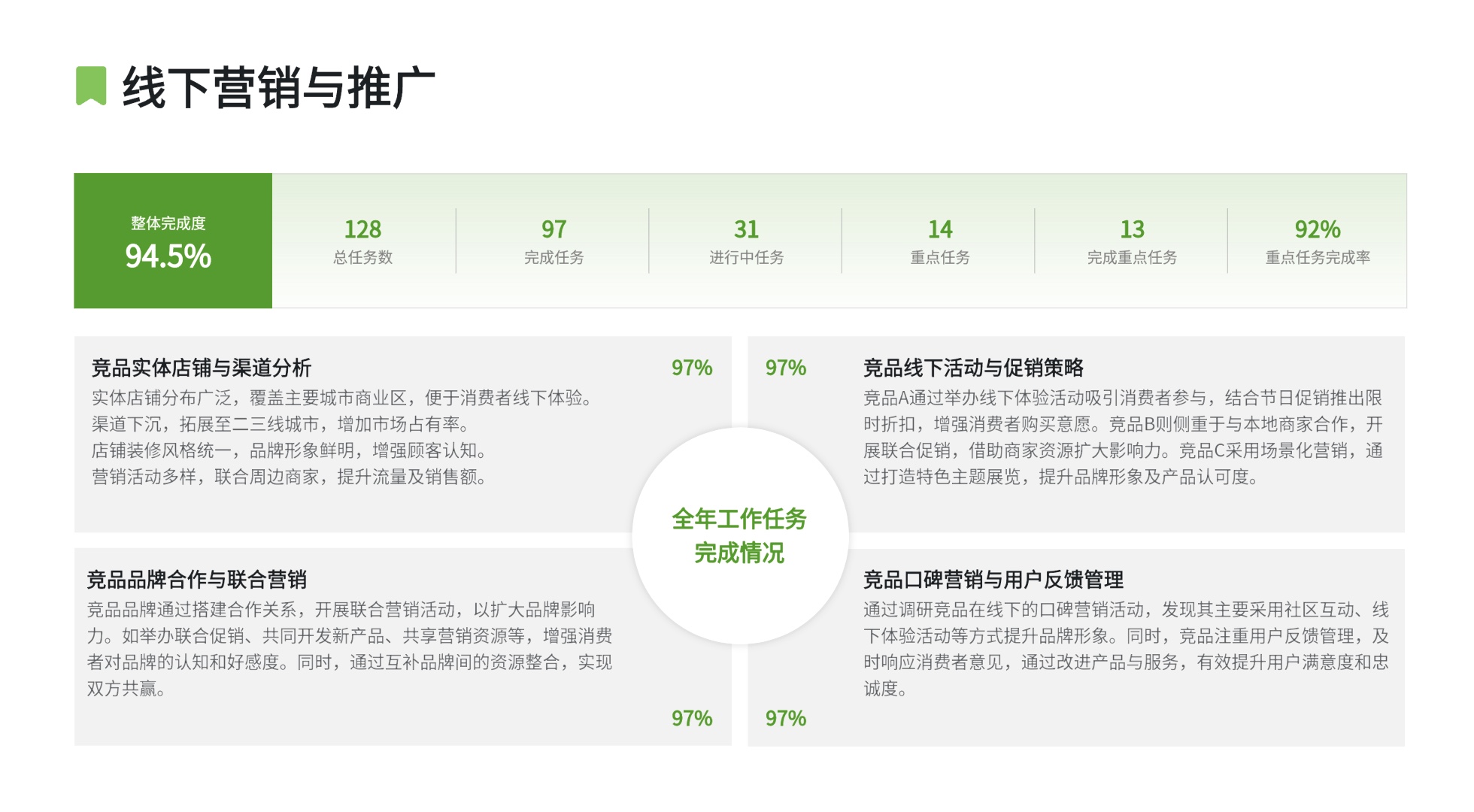Click the paragraph starting 竞品A通过举办线下体验活动
The width and height of the screenshot is (1474, 812).
pyautogui.click(x=1123, y=437)
